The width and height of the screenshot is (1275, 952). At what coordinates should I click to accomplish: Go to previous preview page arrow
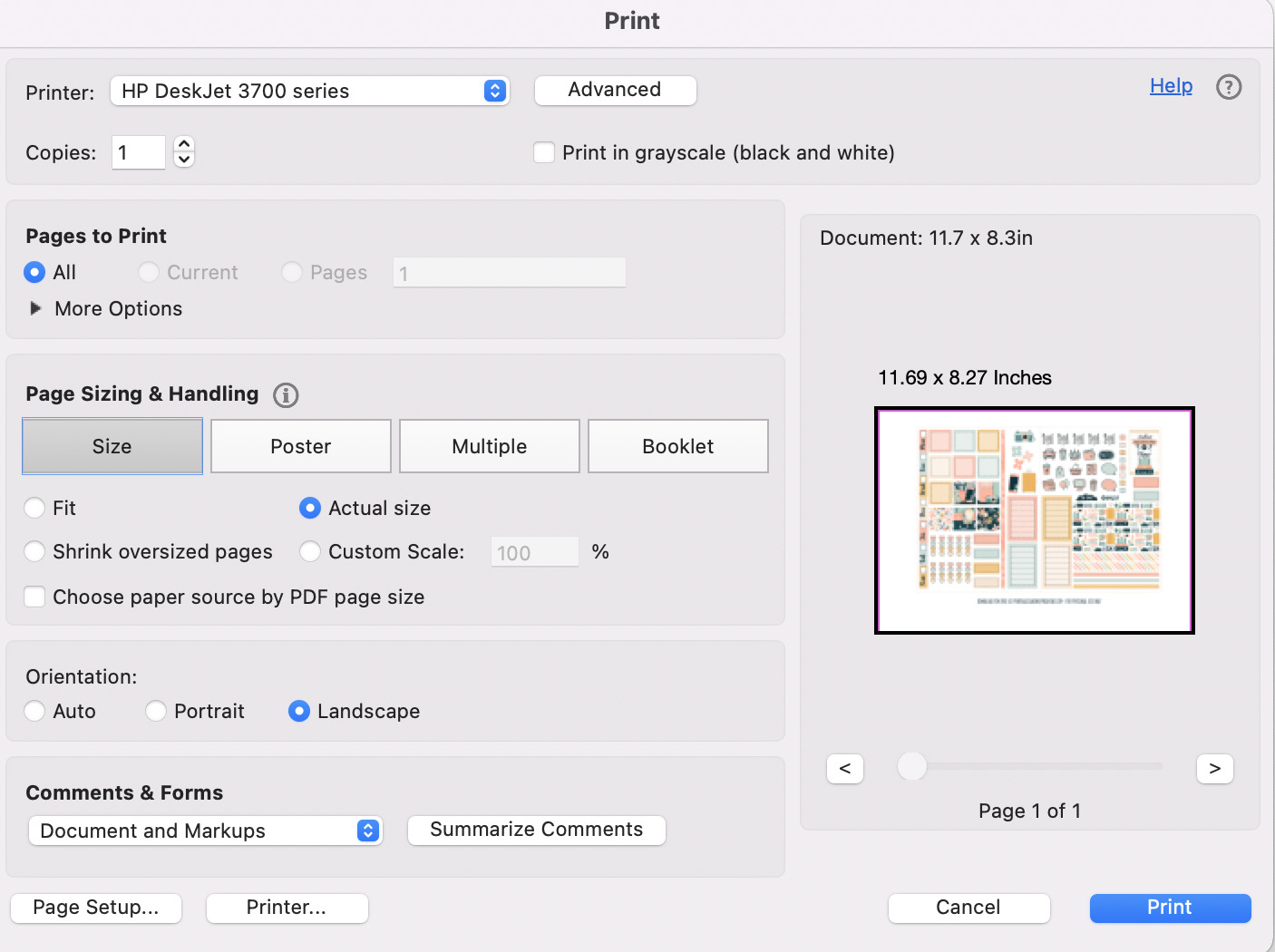pos(844,768)
